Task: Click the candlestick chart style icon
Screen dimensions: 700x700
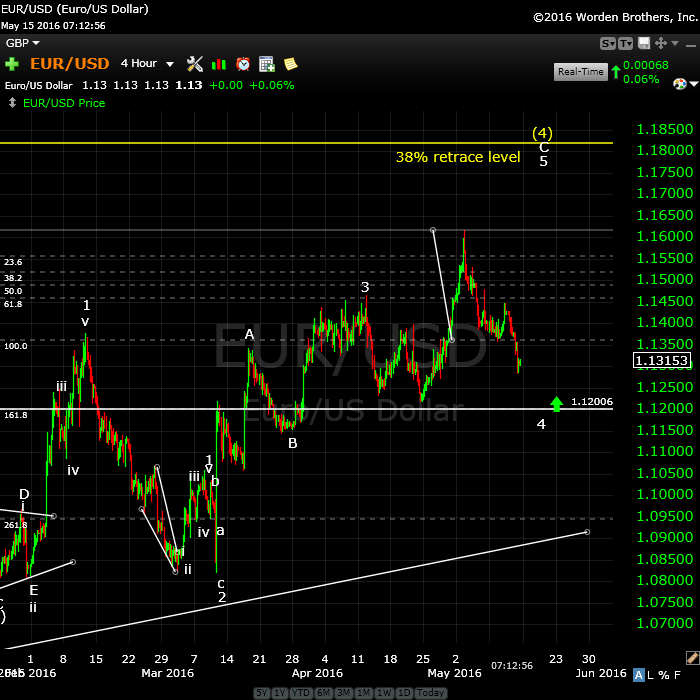Action: [219, 64]
